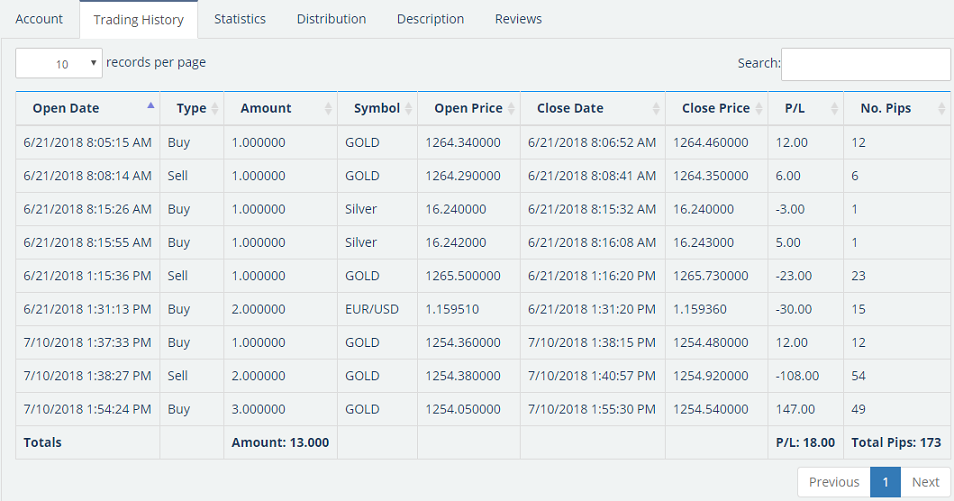Image resolution: width=954 pixels, height=501 pixels.
Task: Select page 1 in pagination
Action: 885,482
